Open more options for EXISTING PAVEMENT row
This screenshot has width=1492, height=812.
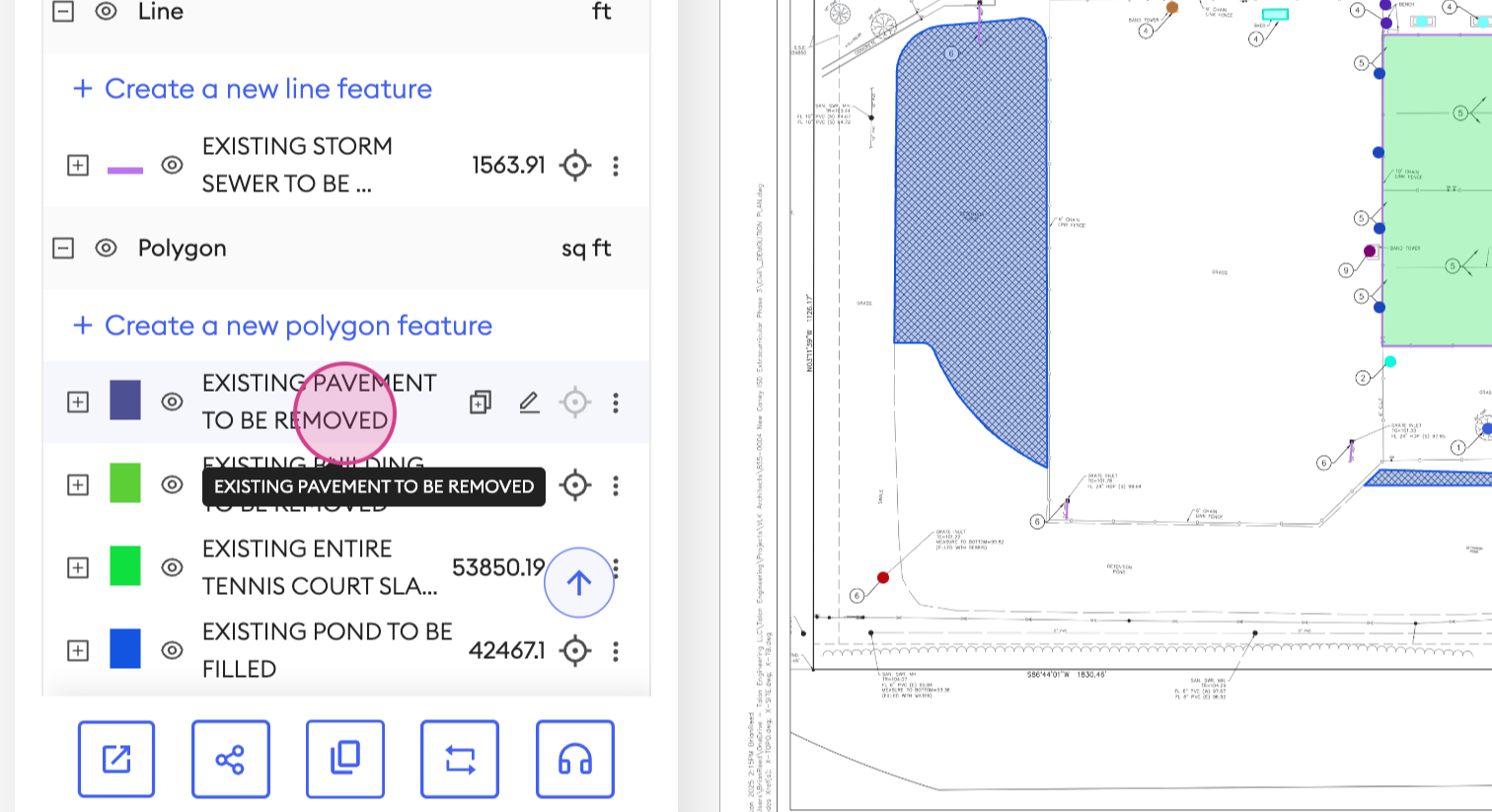616,403
